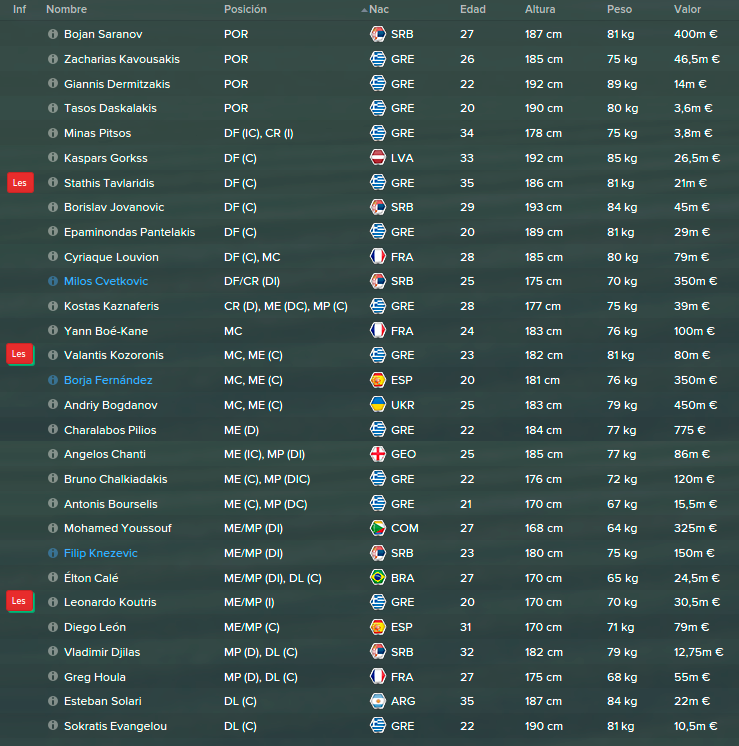This screenshot has height=746, width=739.
Task: Click info icon next to Borja Fernández
Action: point(53,380)
